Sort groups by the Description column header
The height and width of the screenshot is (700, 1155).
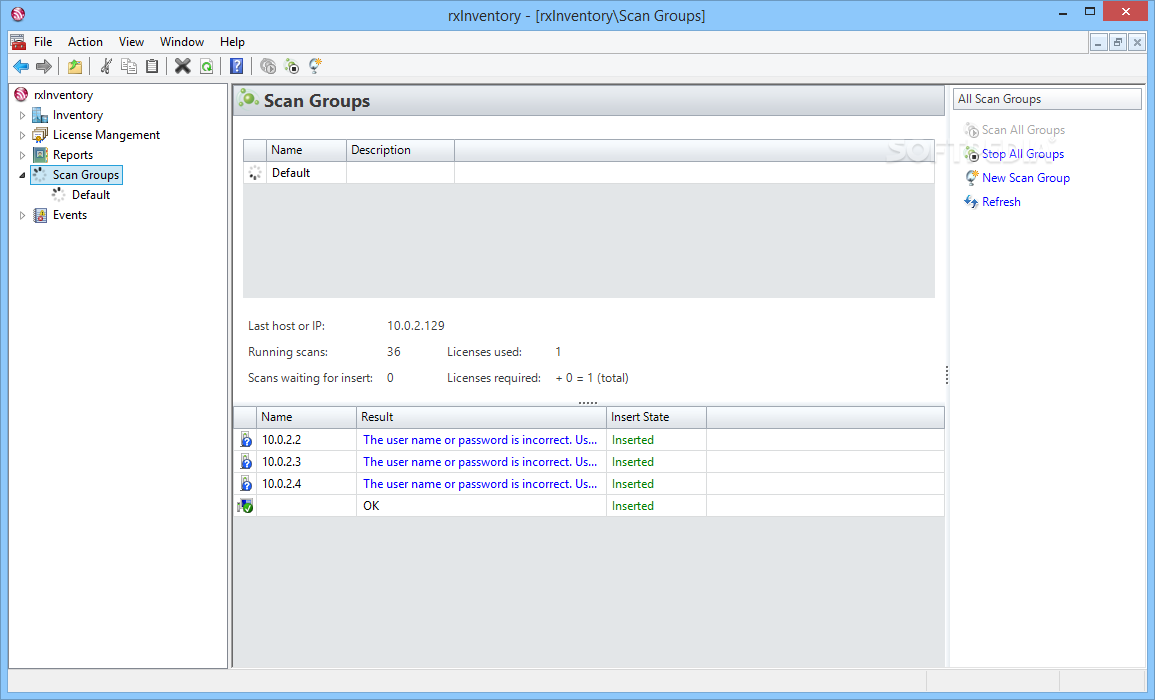(400, 150)
